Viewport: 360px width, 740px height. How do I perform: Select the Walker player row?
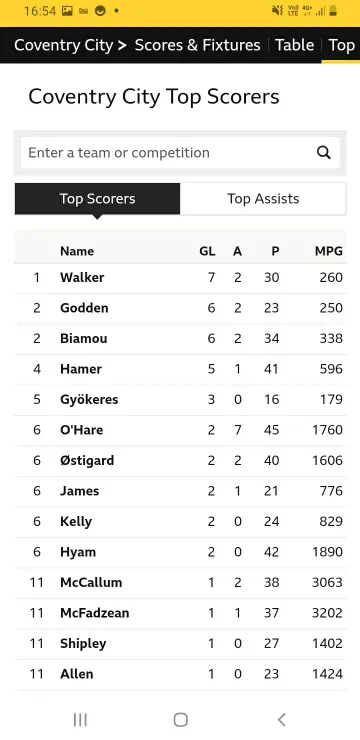[180, 278]
